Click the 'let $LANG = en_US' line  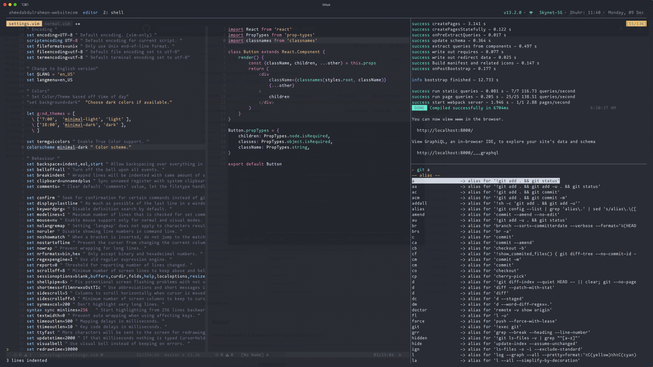tap(51, 74)
